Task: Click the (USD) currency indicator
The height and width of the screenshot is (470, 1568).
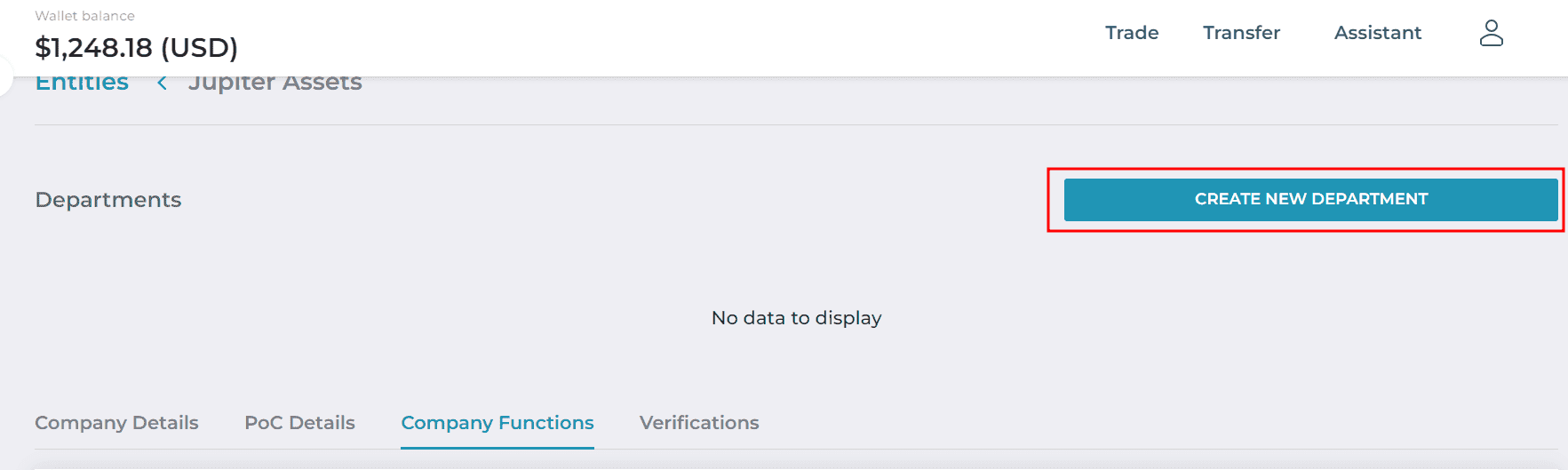Action: 199,47
